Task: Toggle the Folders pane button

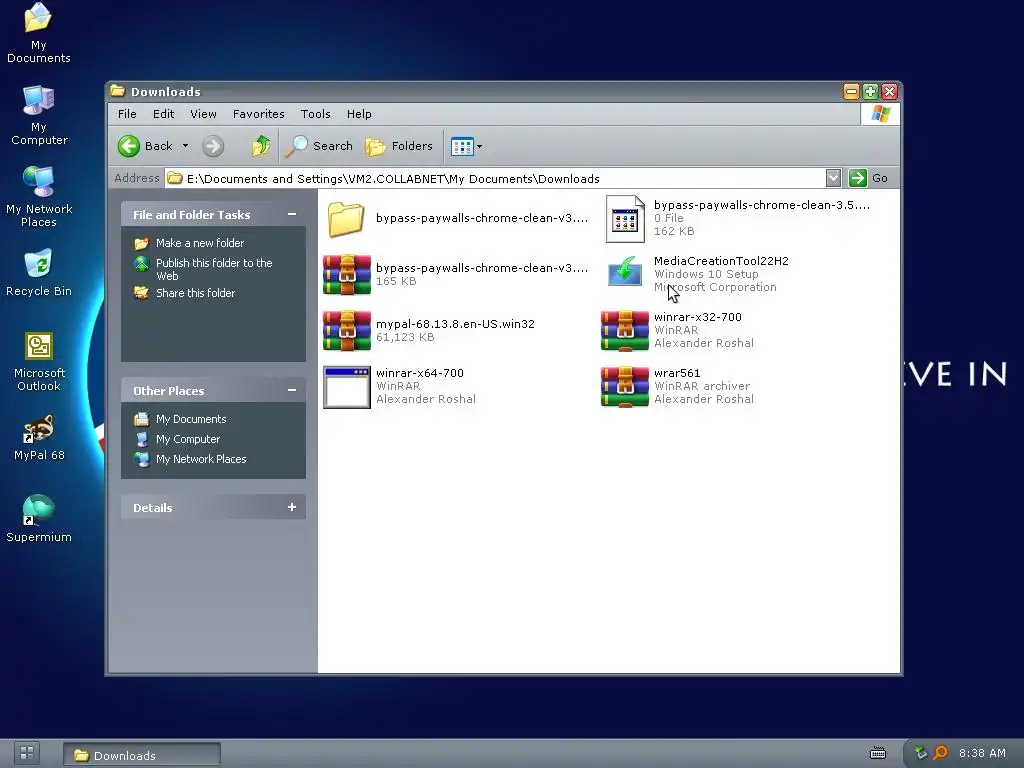Action: point(399,146)
